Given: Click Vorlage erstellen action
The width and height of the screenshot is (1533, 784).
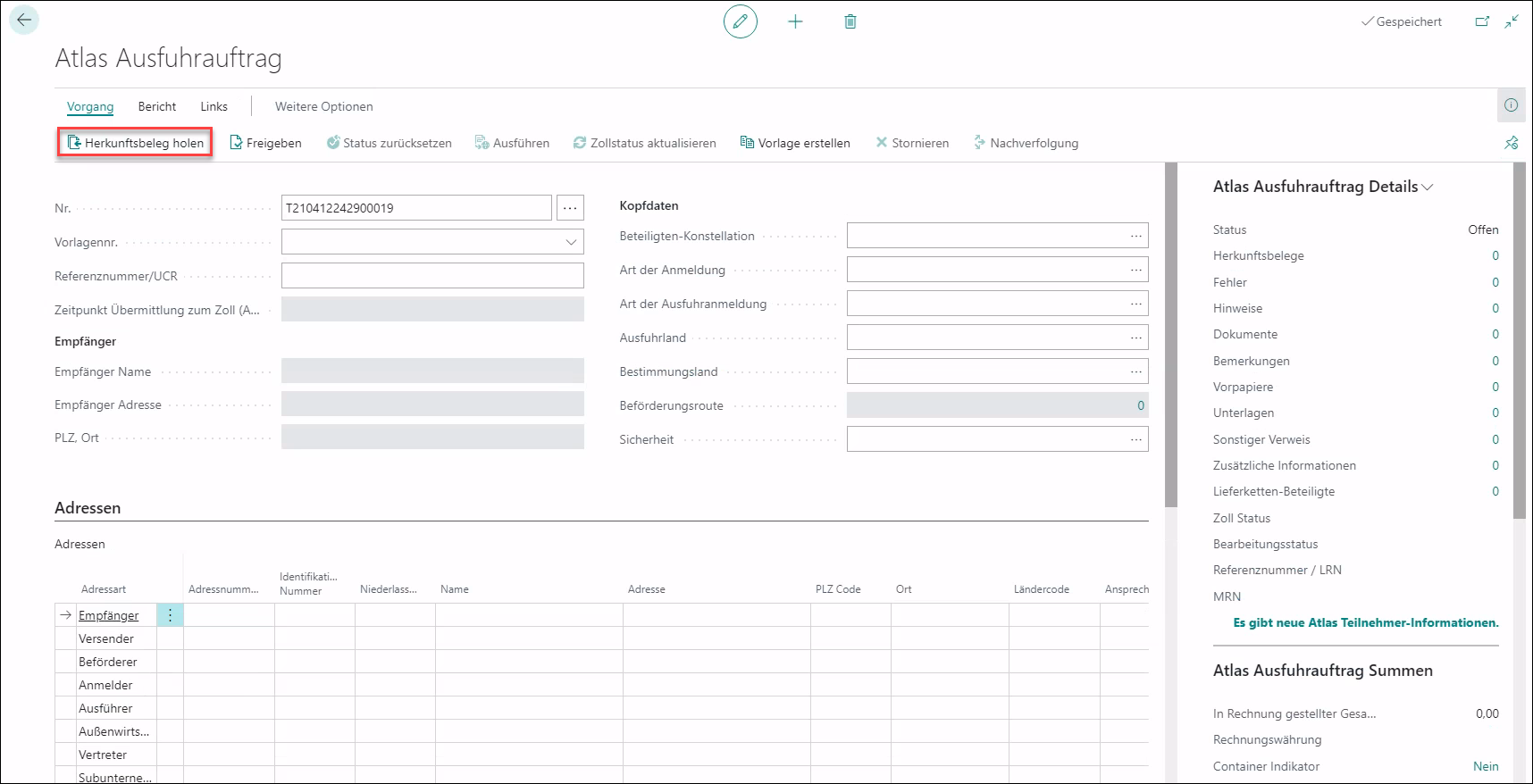Looking at the screenshot, I should (795, 143).
